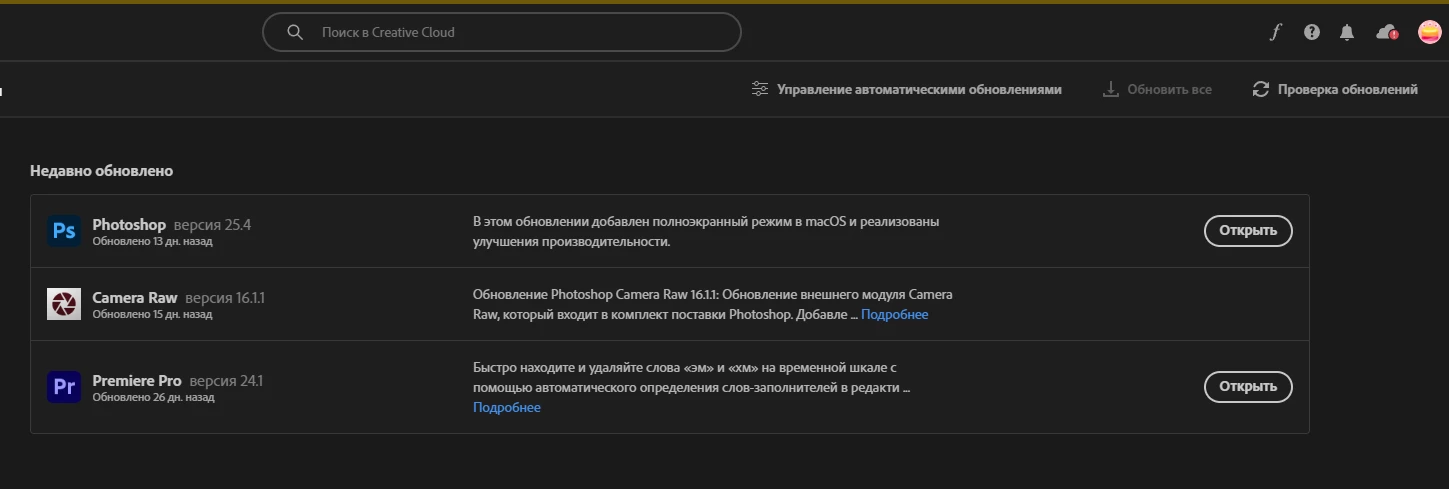Click Обновлено 26 дн. назад text

coord(153,397)
